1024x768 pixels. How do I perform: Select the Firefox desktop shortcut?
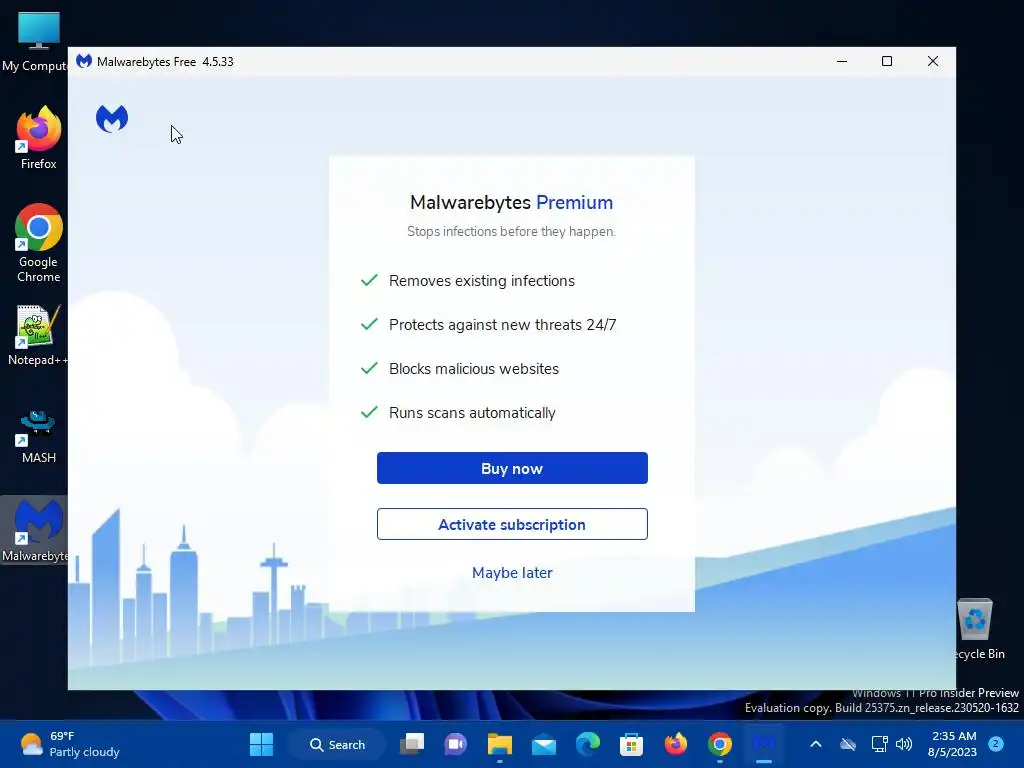pyautogui.click(x=39, y=138)
